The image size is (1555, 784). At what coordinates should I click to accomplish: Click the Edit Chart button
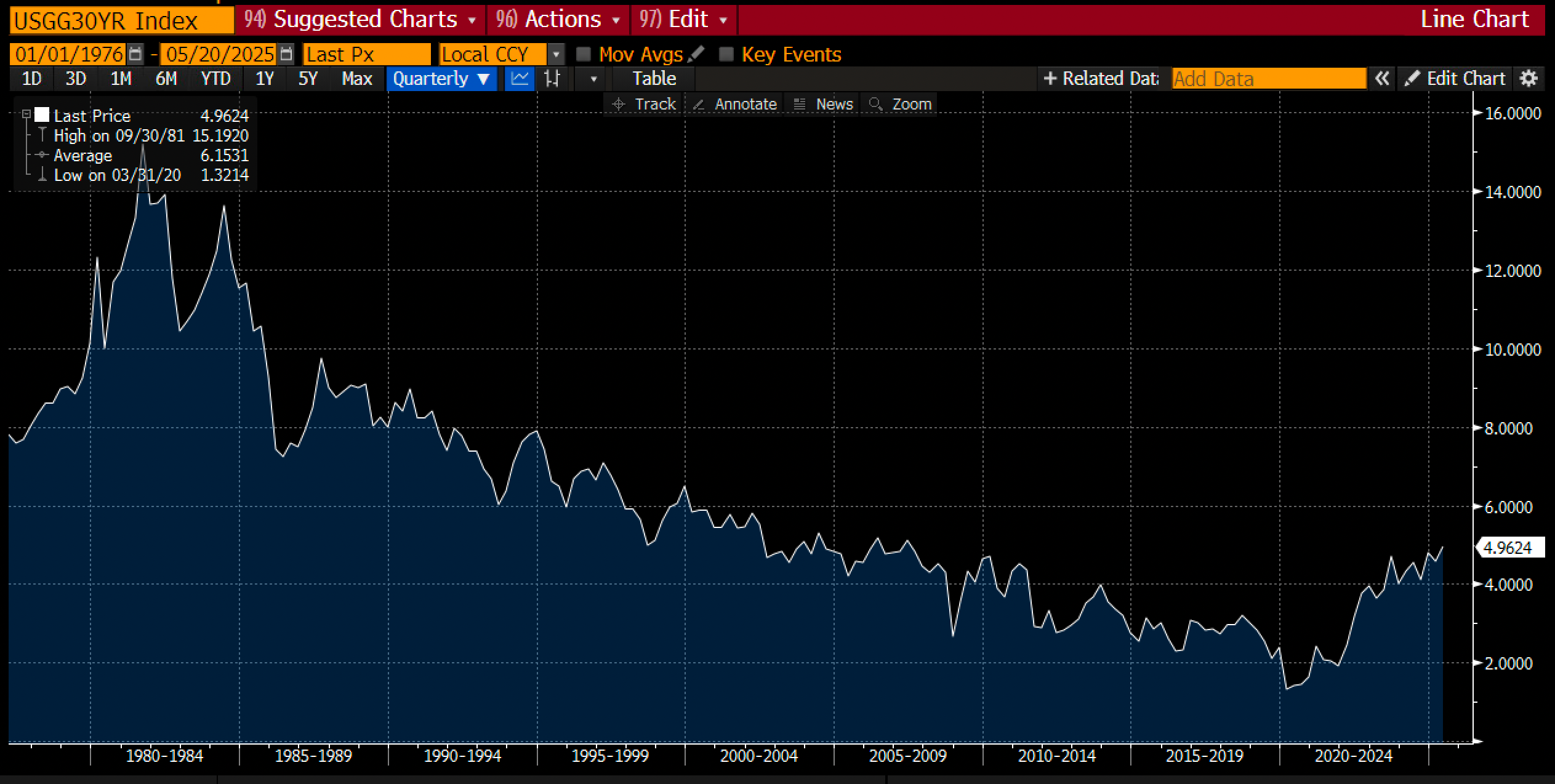tap(1455, 79)
